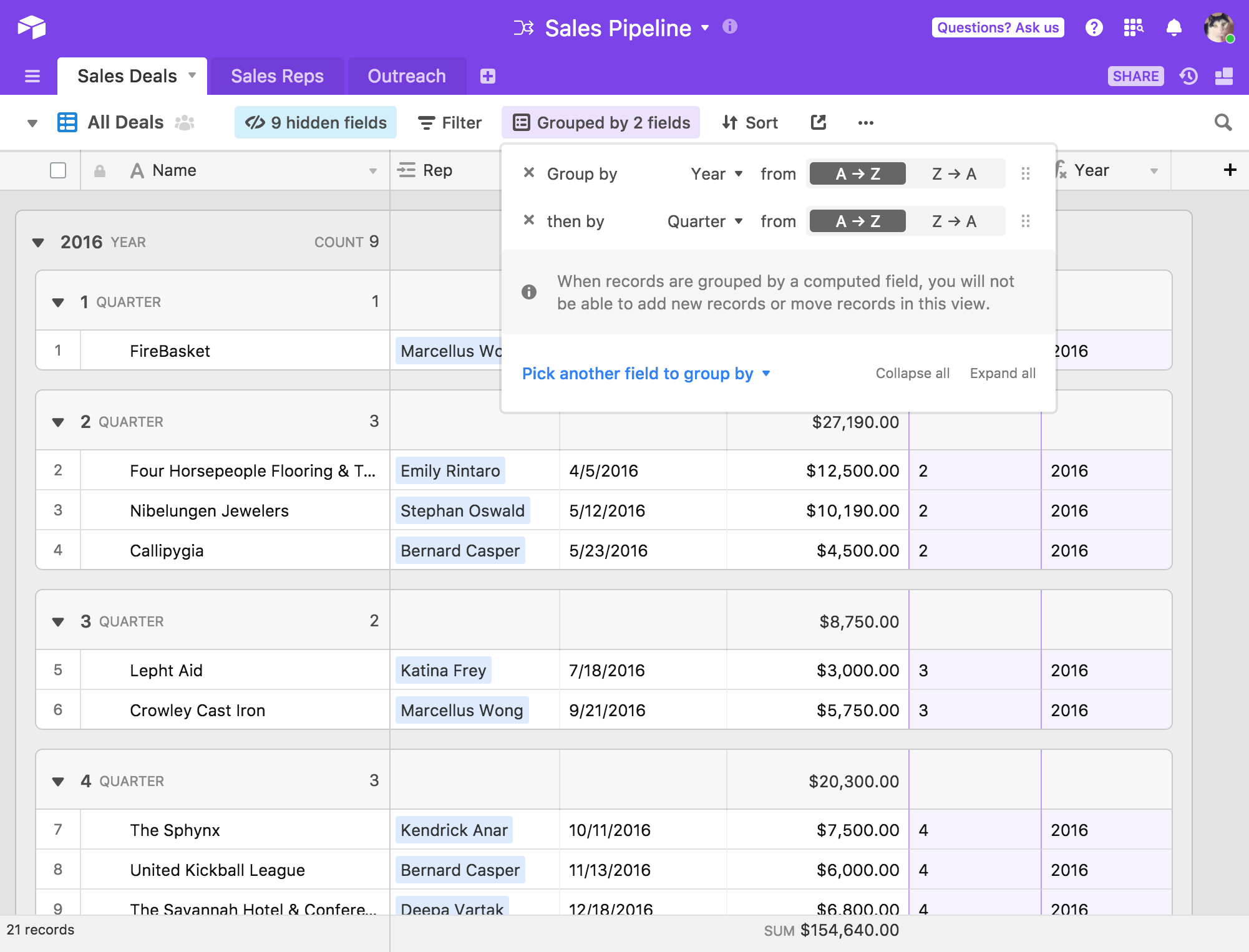Image resolution: width=1249 pixels, height=952 pixels.
Task: Open the 9 hidden fields menu
Action: pos(316,122)
